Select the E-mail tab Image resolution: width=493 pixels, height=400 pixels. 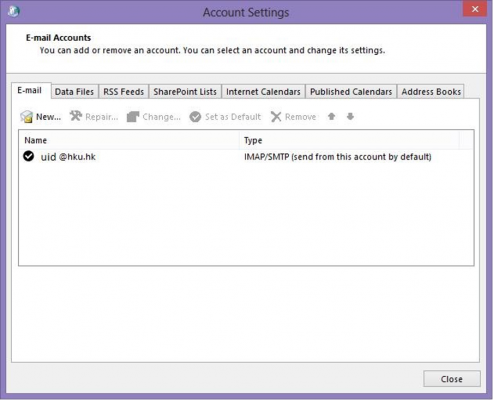pyautogui.click(x=30, y=90)
